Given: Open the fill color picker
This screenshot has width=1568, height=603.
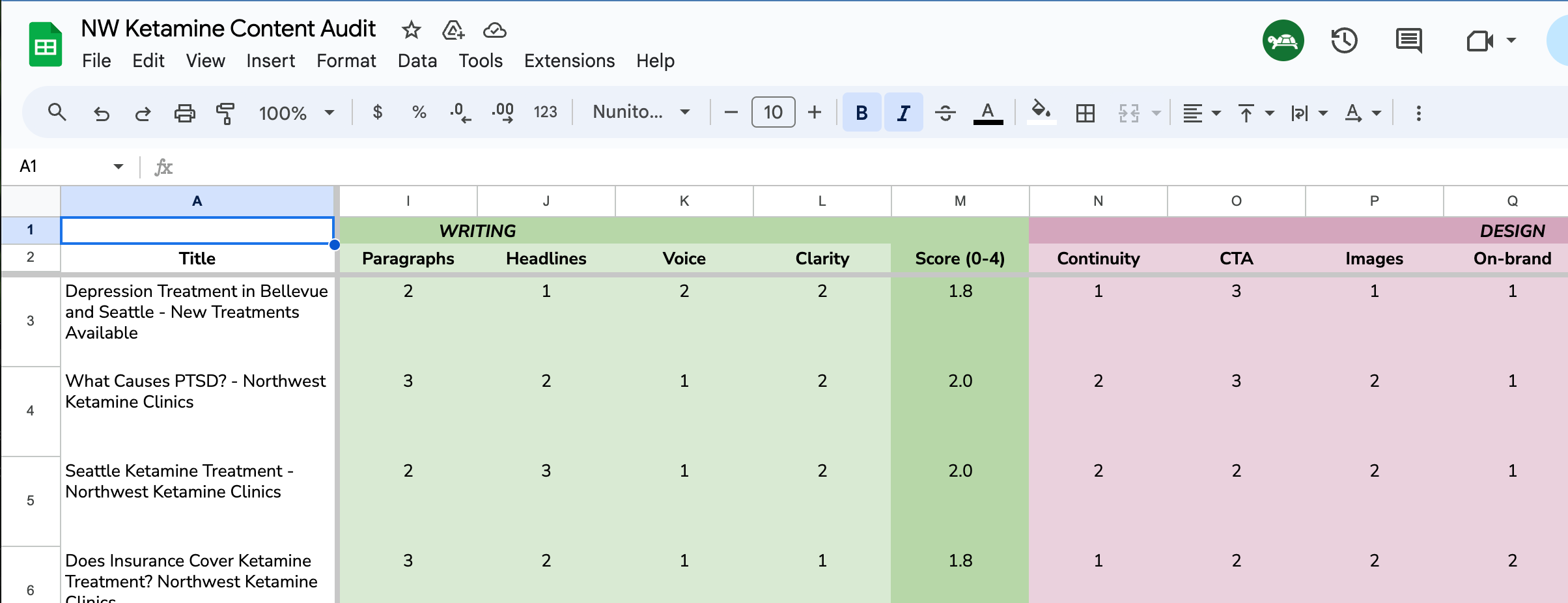Looking at the screenshot, I should coord(1041,112).
